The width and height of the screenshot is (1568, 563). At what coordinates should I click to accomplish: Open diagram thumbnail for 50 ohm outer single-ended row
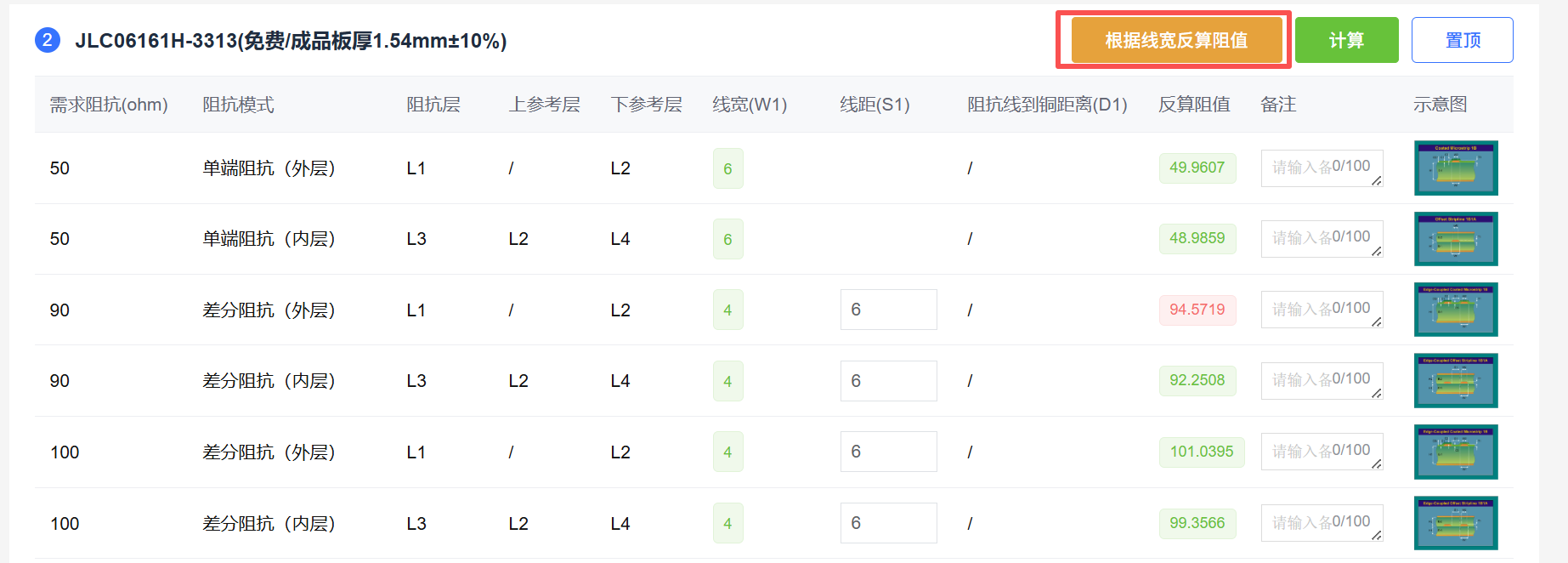[x=1455, y=168]
